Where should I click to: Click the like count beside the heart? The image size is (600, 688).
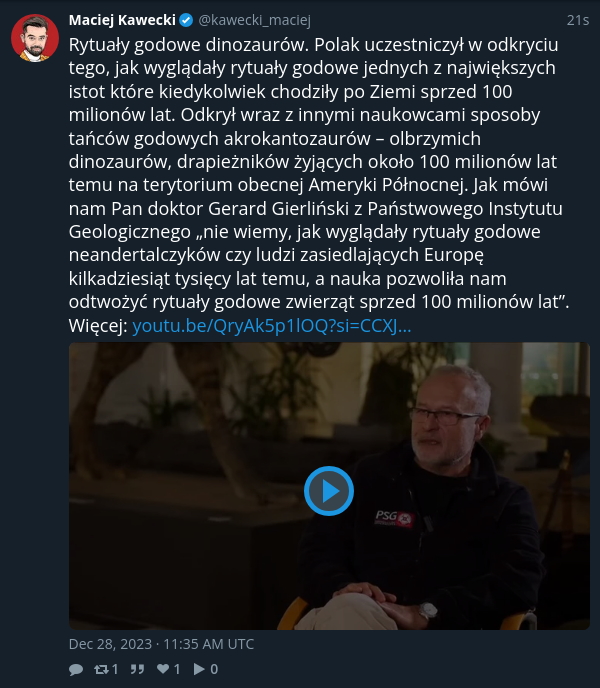177,669
